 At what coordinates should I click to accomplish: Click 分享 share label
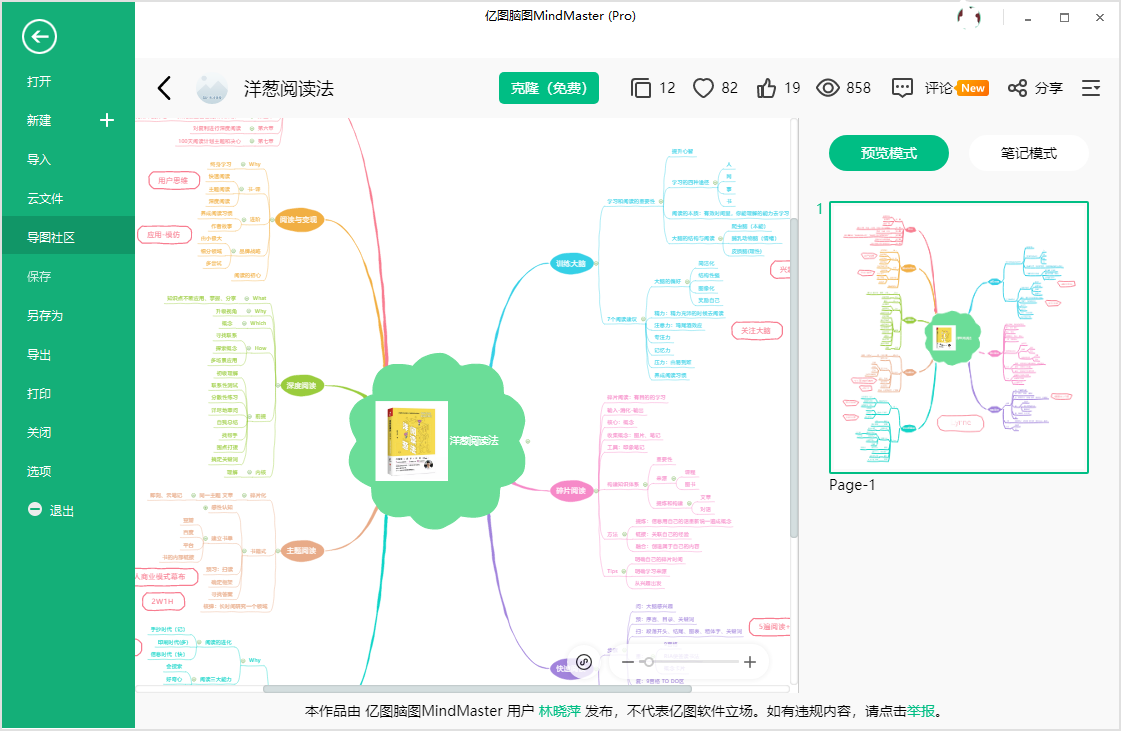1049,88
